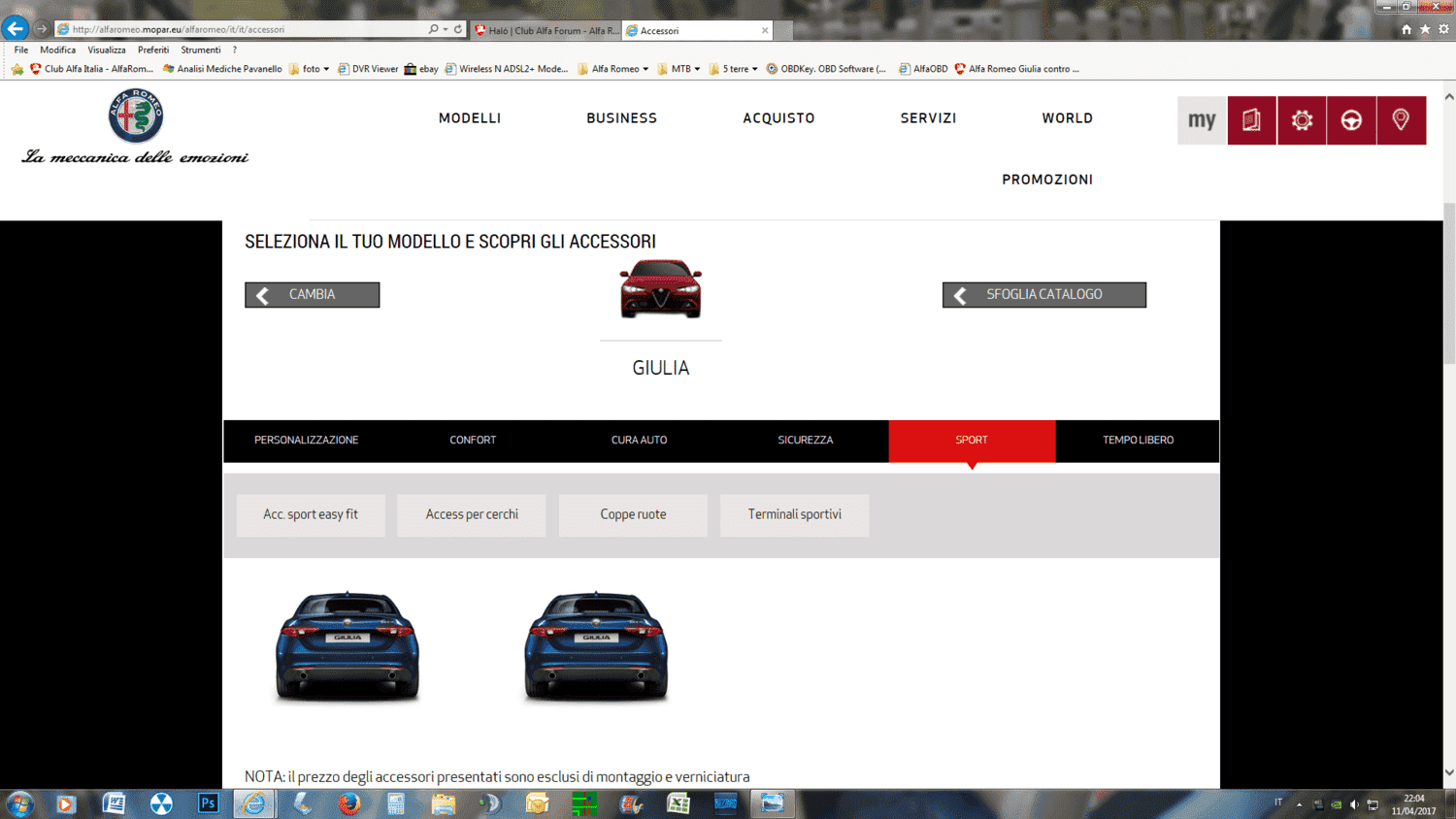Open the SERVIZI navigation link

pos(929,118)
